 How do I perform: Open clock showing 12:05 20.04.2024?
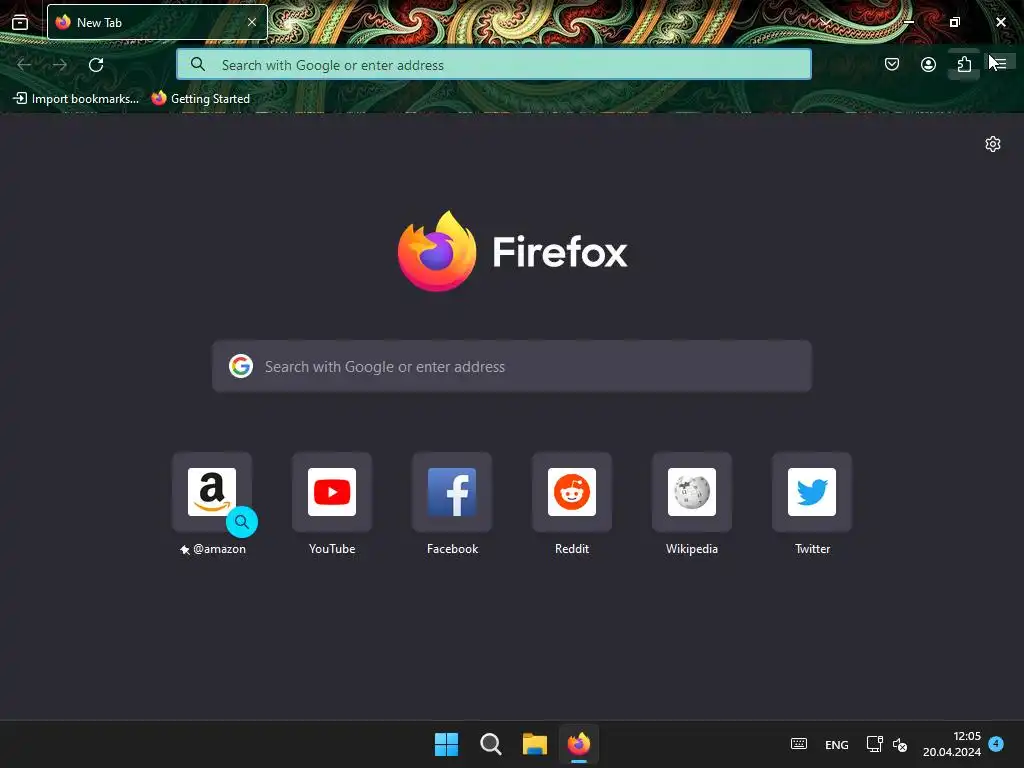952,744
